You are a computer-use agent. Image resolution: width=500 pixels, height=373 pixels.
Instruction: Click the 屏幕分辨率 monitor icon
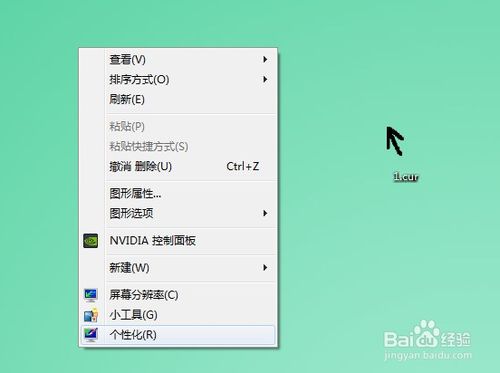pos(90,295)
